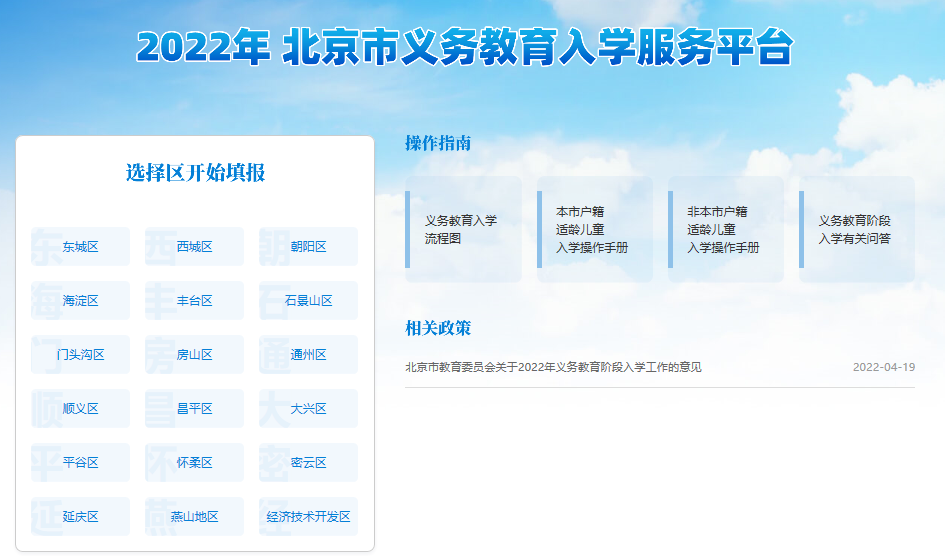
Task: Choose 密云区 district
Action: pyautogui.click(x=308, y=462)
